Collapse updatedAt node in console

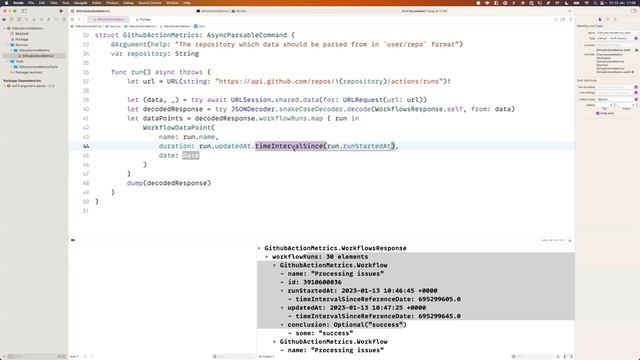pos(282,308)
